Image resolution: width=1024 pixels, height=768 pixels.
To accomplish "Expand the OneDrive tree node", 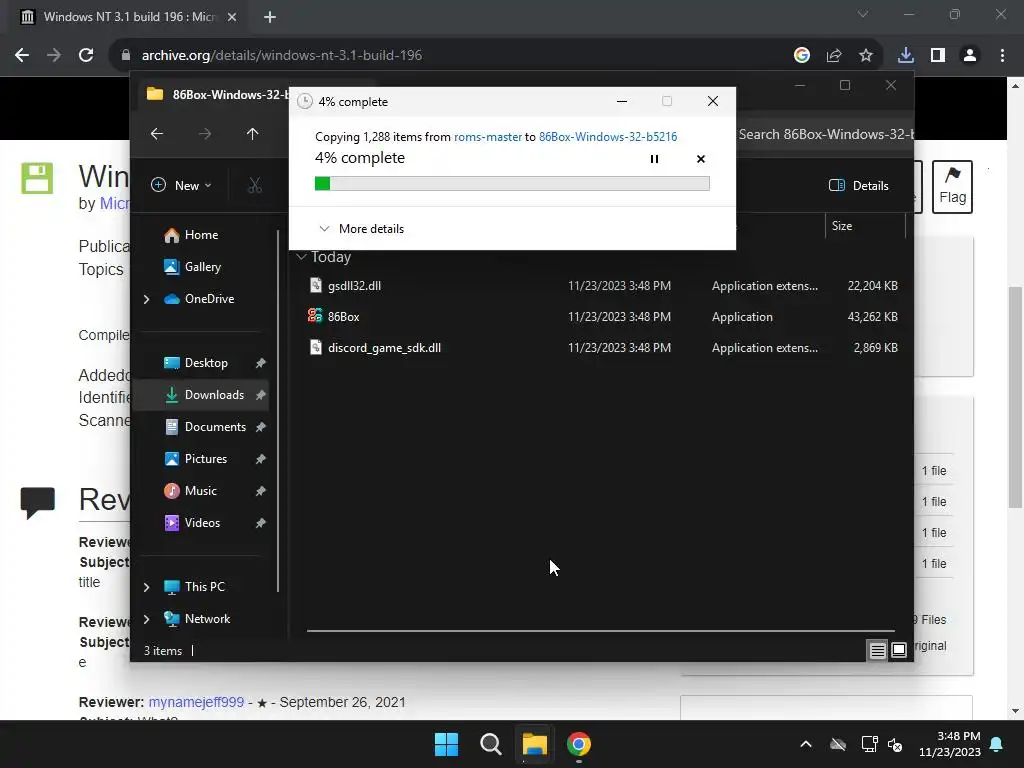I will [x=146, y=299].
